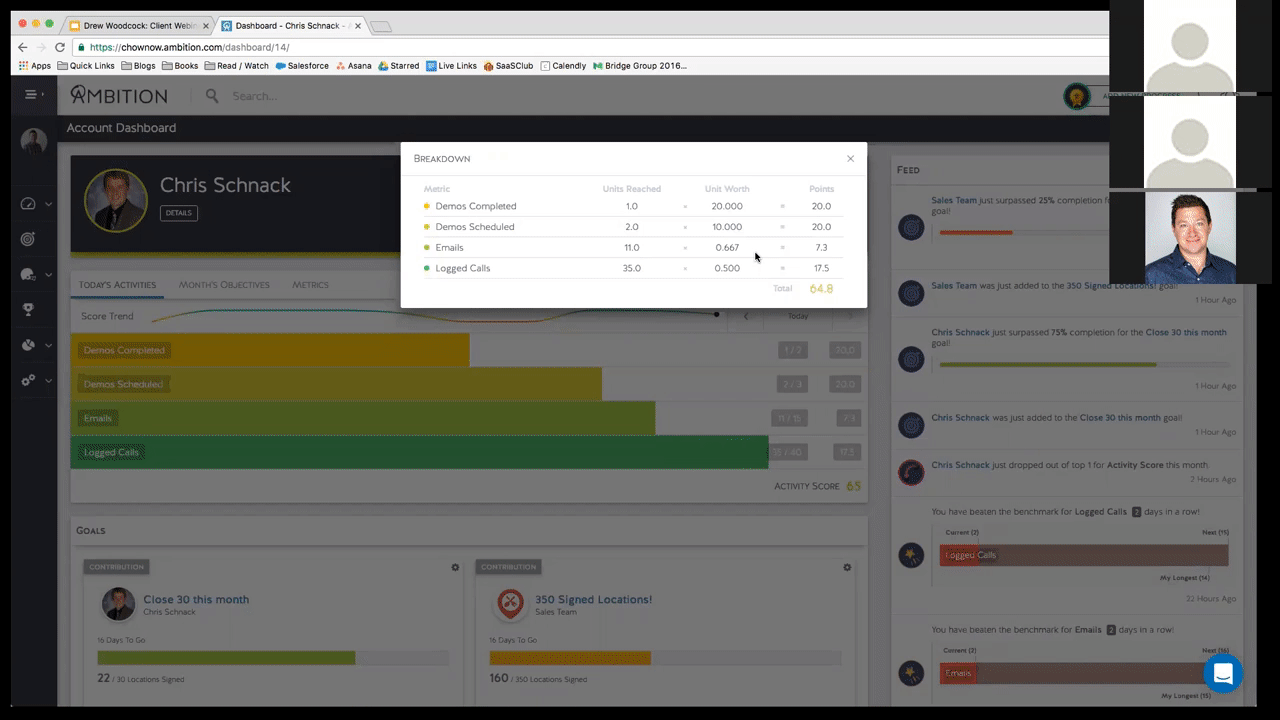The image size is (1280, 720).
Task: Click feed icon for 25% completion item
Action: 911,227
